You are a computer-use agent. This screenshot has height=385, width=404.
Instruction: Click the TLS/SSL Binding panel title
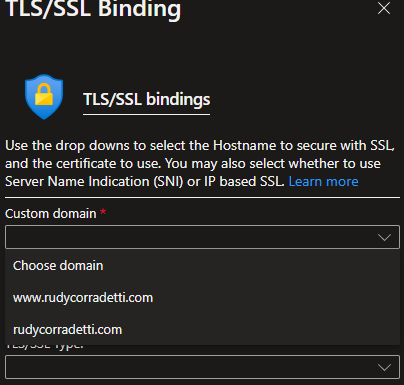(93, 9)
